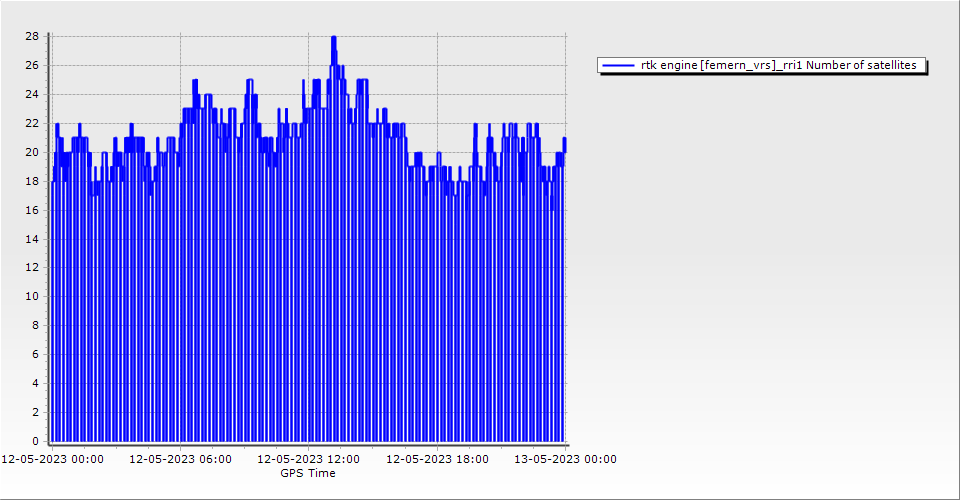Select the legend text about Number of satellites

point(778,66)
